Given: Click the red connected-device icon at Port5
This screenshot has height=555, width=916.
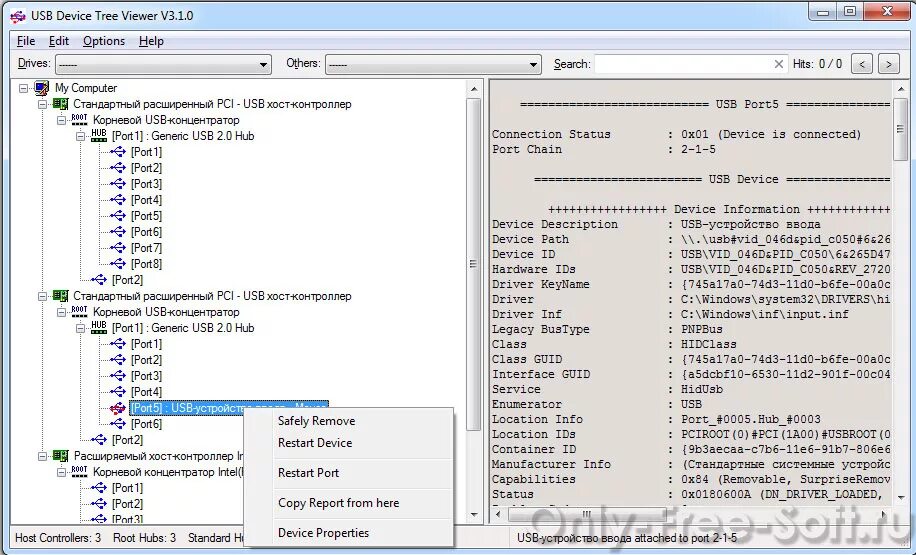Looking at the screenshot, I should coord(118,408).
